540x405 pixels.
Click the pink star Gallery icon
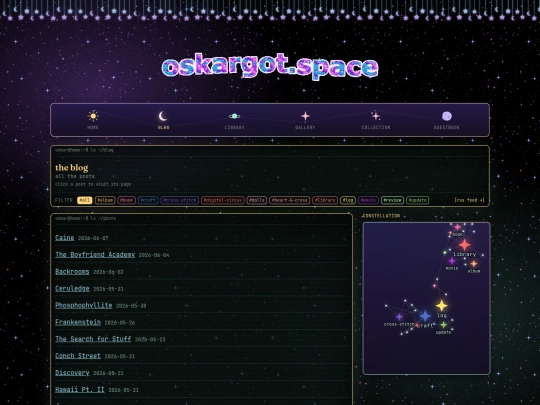tap(305, 116)
